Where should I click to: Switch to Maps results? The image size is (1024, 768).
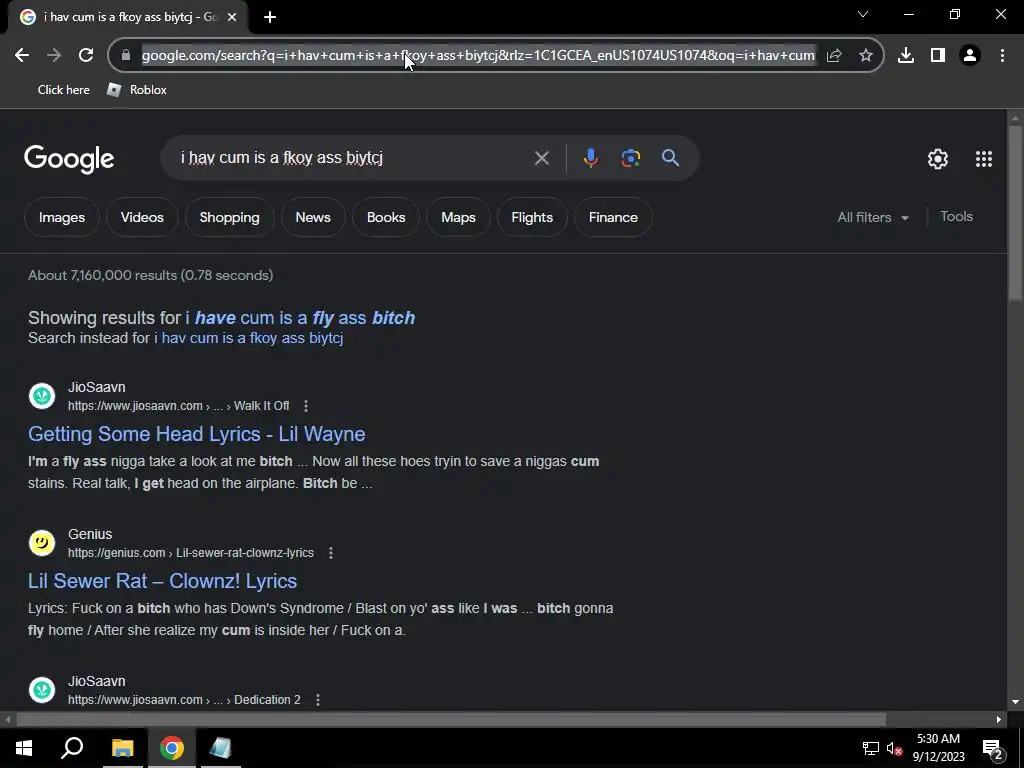click(x=458, y=217)
